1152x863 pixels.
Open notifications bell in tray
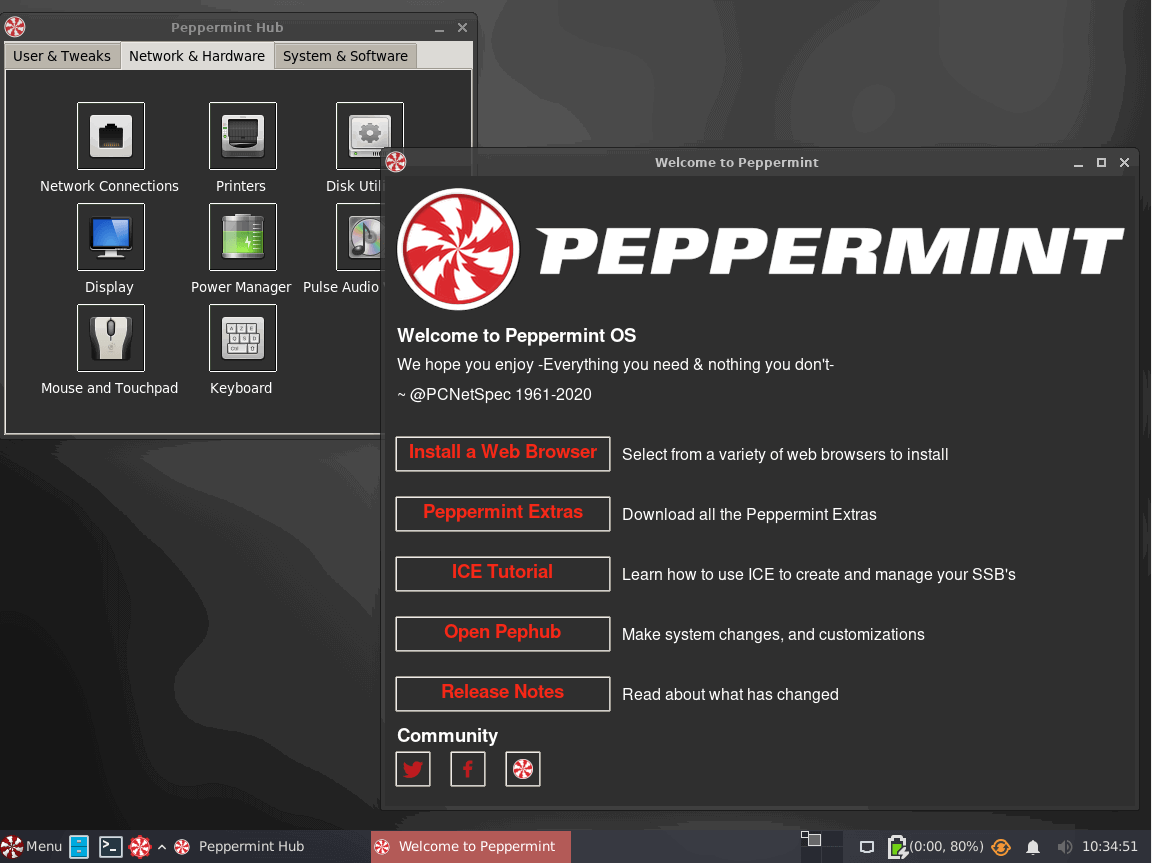click(1033, 847)
